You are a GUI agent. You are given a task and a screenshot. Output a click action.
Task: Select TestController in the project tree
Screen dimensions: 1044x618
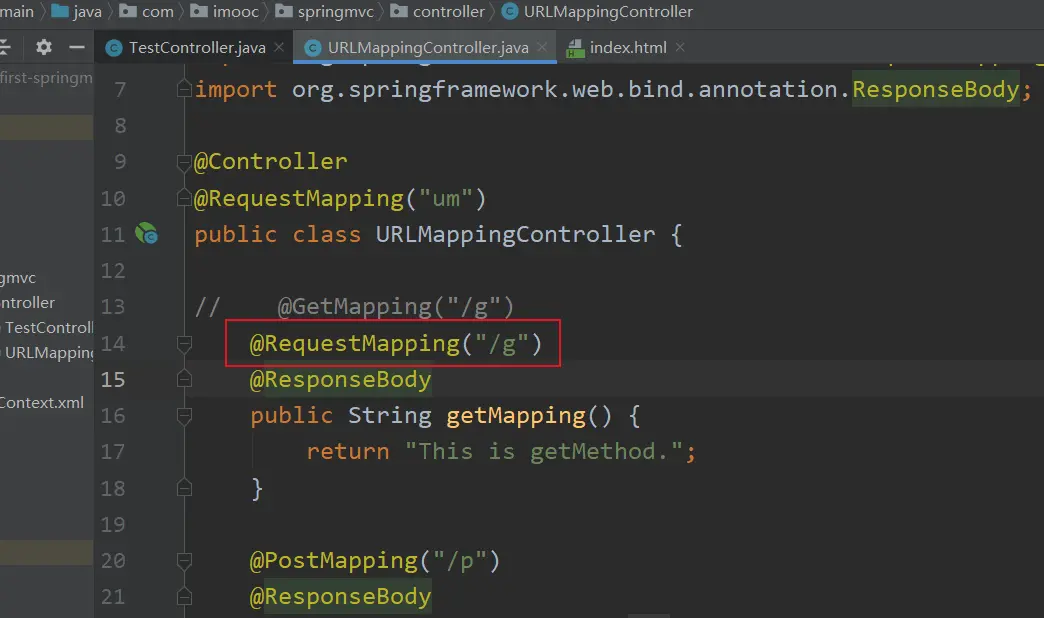tap(47, 328)
